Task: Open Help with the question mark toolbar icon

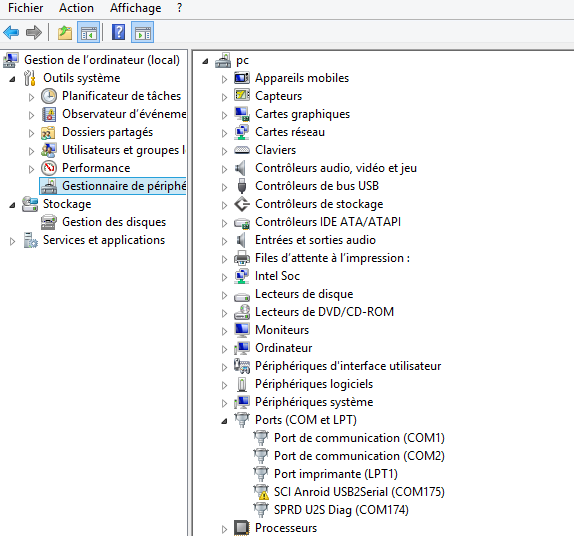Action: coord(118,32)
